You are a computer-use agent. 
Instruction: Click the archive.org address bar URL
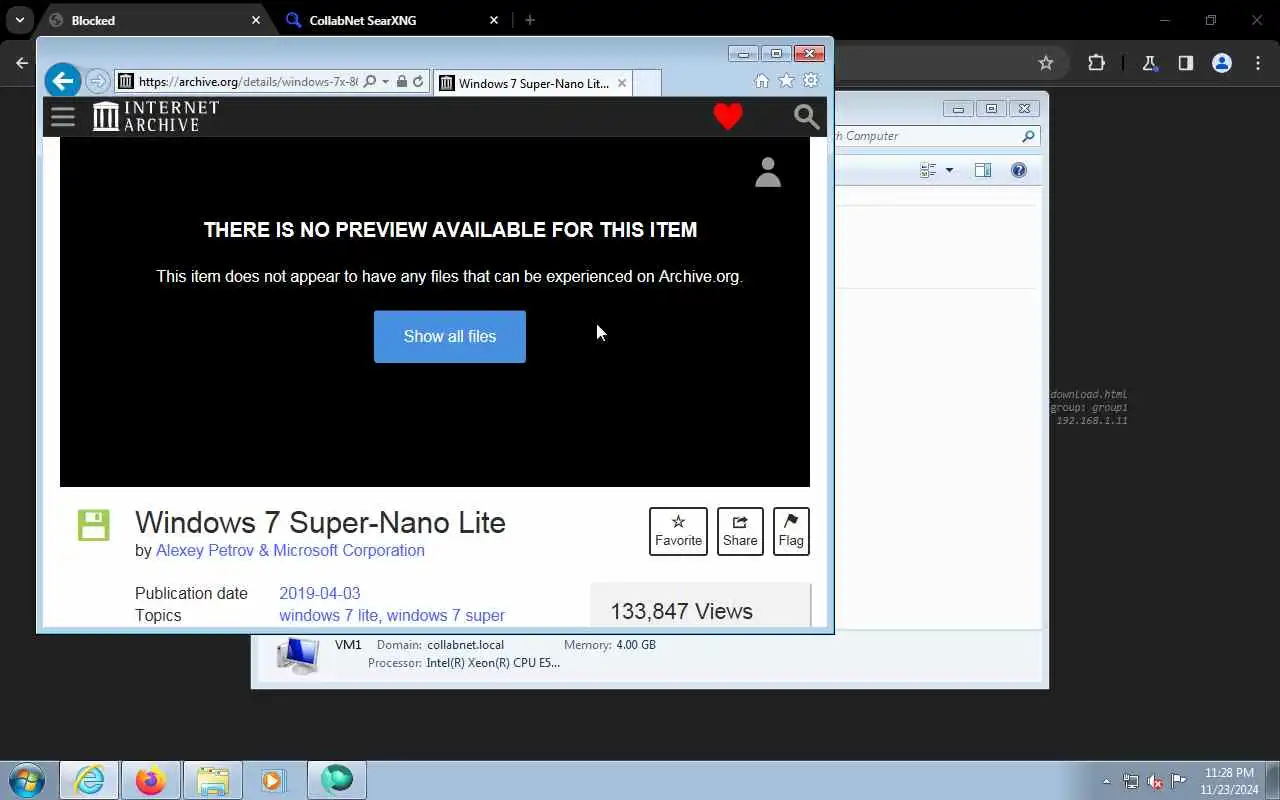[x=248, y=82]
